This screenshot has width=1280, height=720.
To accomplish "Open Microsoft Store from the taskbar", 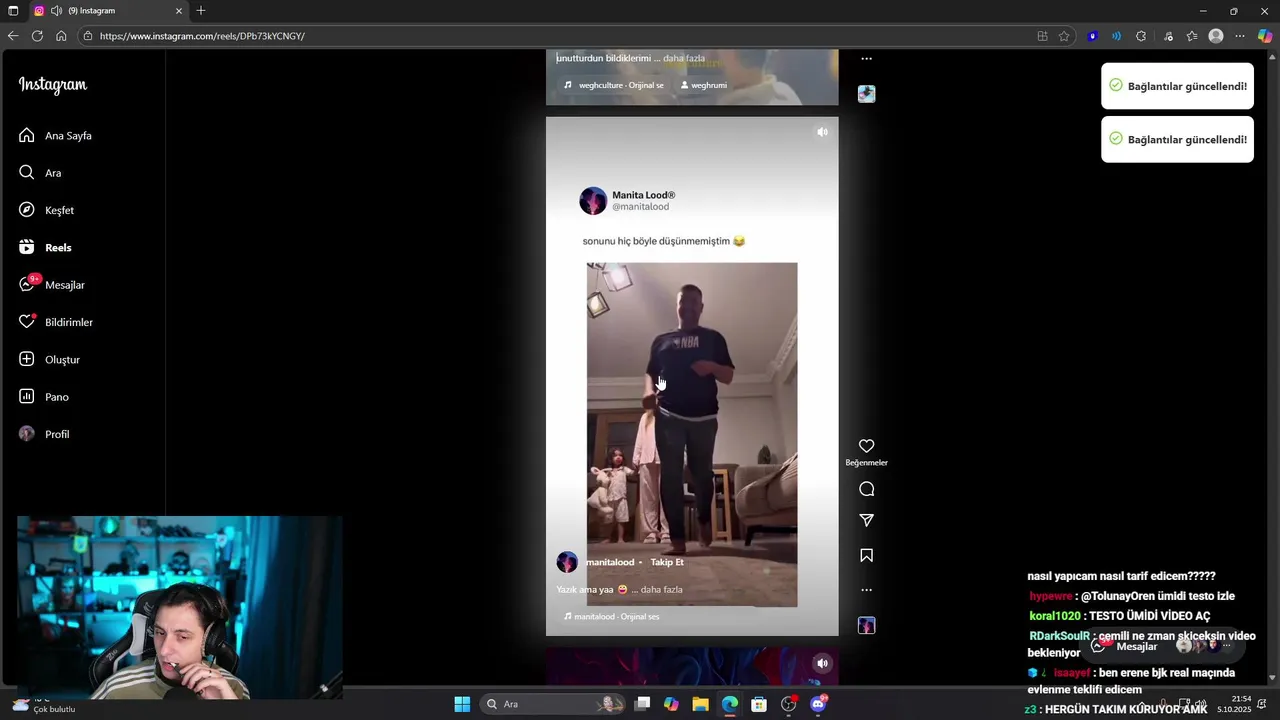I will pos(759,704).
